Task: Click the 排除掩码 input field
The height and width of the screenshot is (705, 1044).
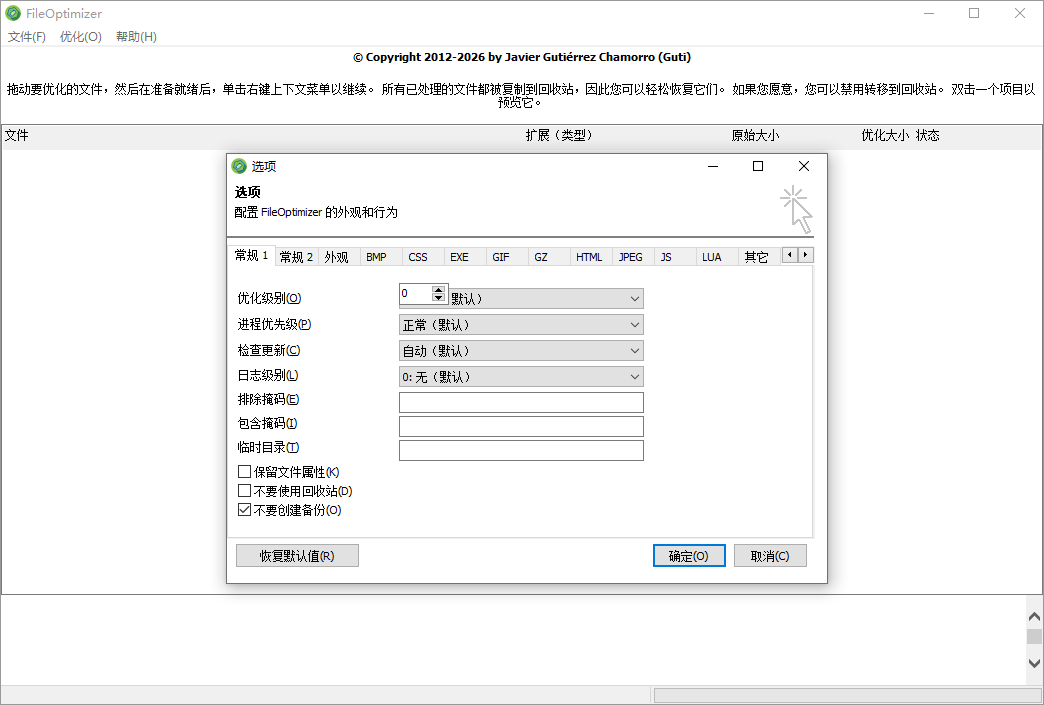Action: pyautogui.click(x=521, y=402)
